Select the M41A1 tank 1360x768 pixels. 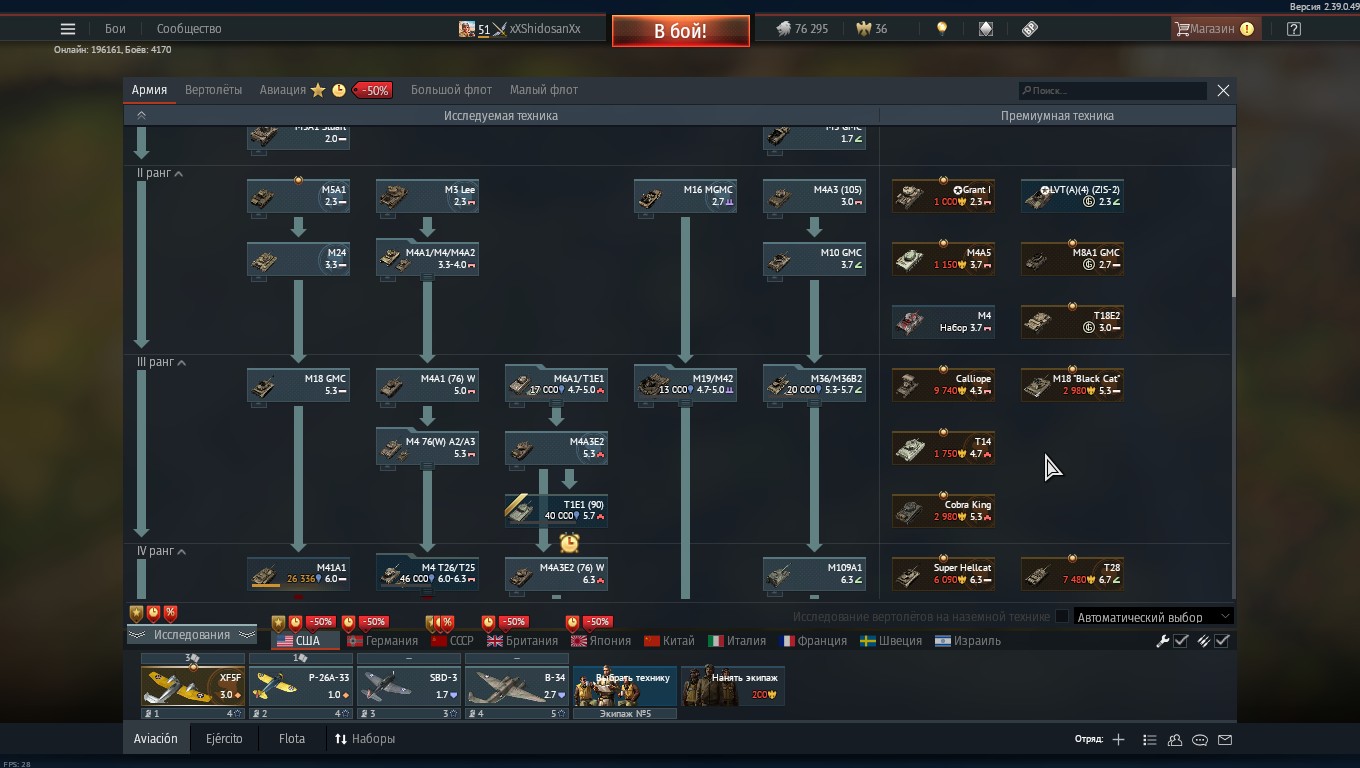[298, 574]
